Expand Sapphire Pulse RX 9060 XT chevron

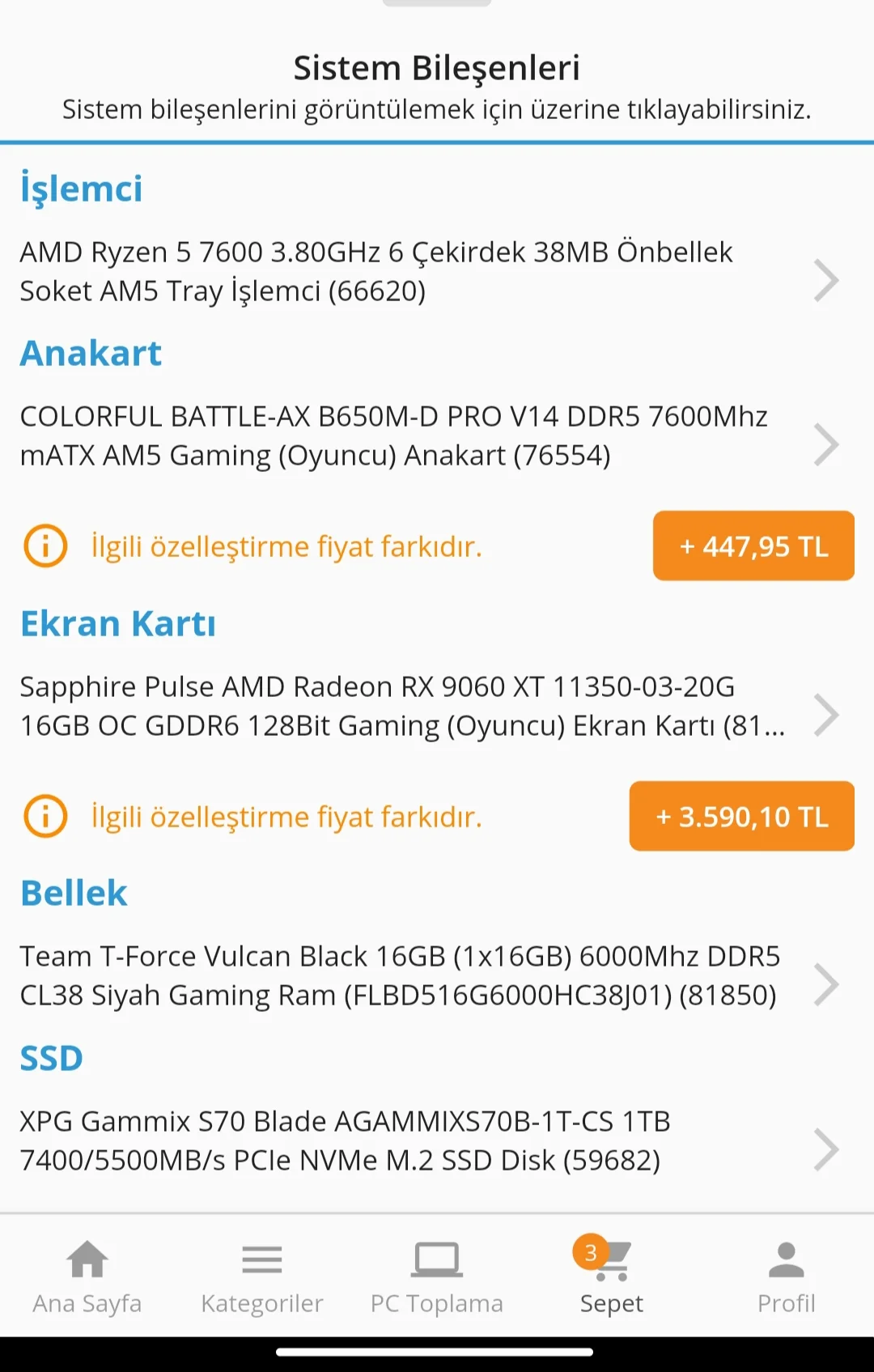(x=825, y=715)
